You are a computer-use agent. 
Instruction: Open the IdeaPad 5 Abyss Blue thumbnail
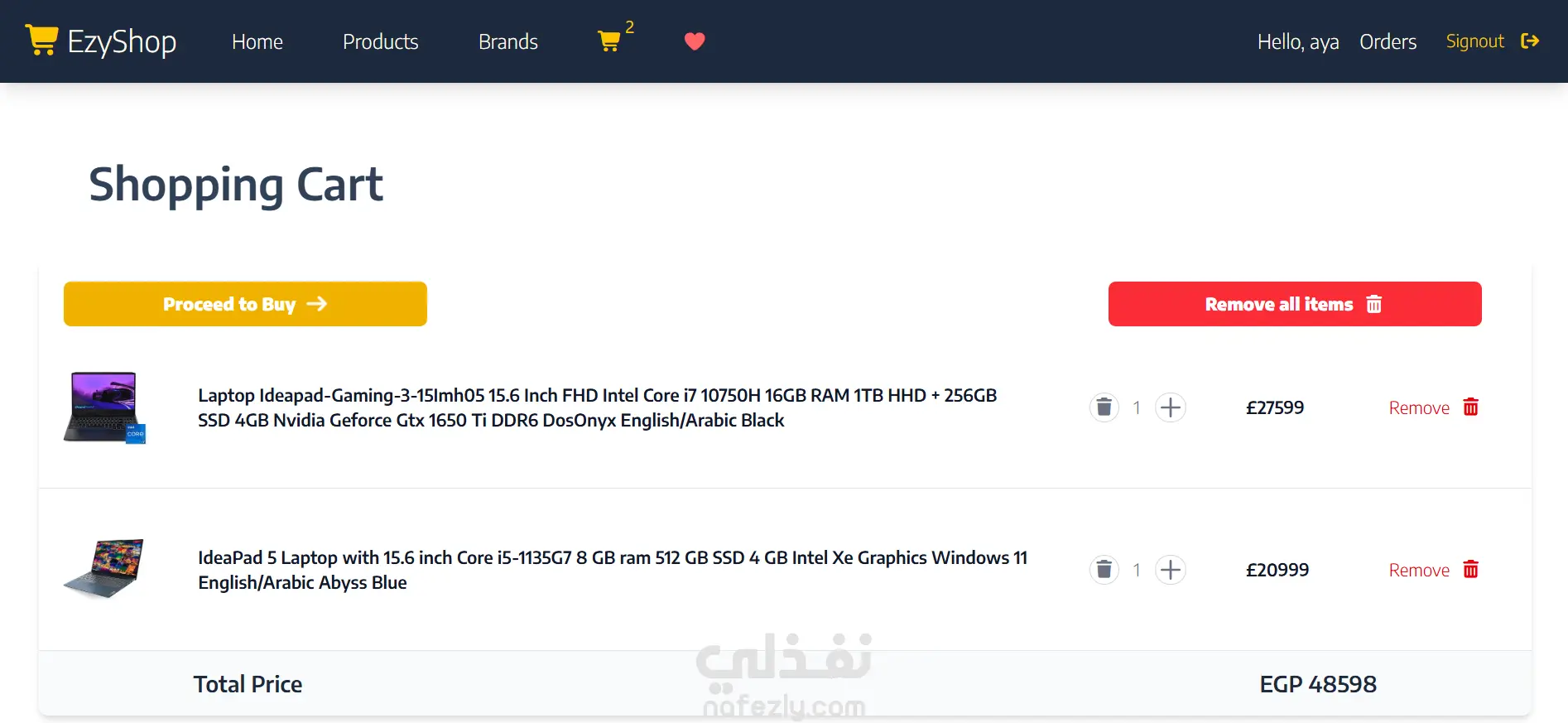(105, 569)
